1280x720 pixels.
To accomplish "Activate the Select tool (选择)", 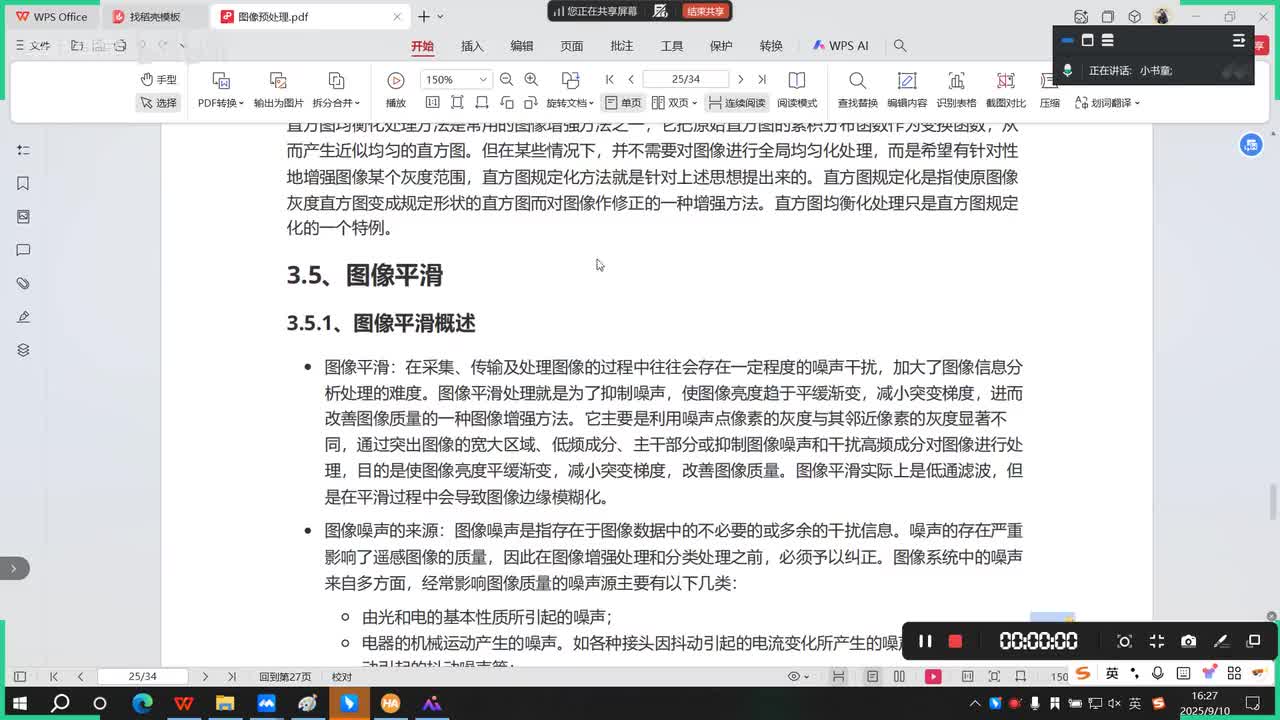I will click(158, 103).
